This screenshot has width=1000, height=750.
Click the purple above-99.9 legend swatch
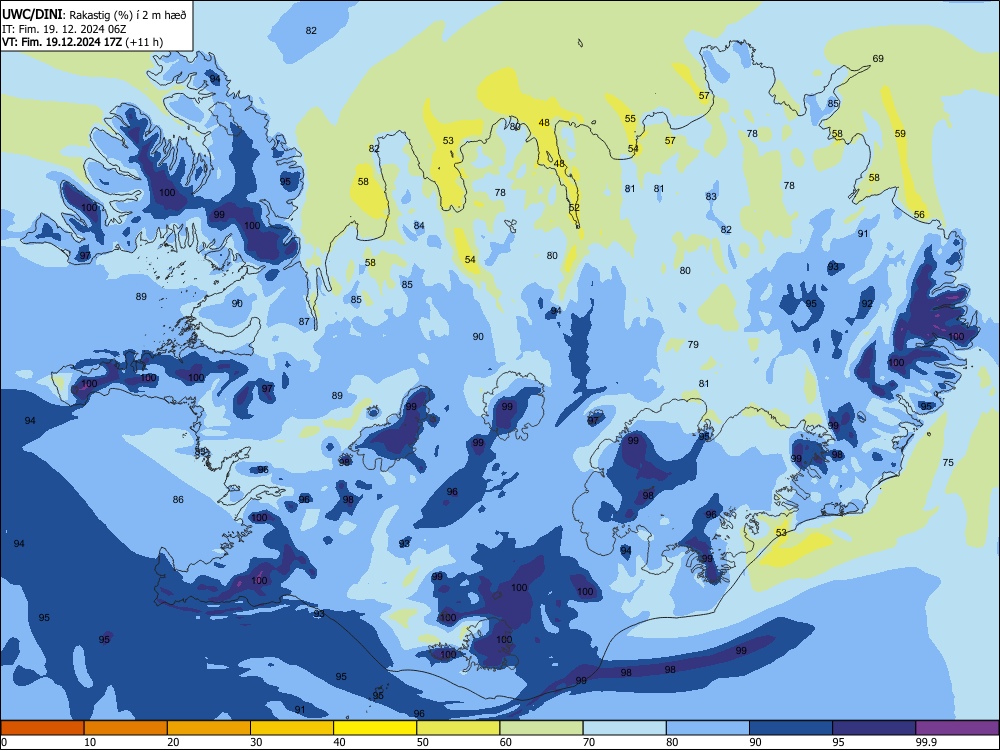(957, 728)
